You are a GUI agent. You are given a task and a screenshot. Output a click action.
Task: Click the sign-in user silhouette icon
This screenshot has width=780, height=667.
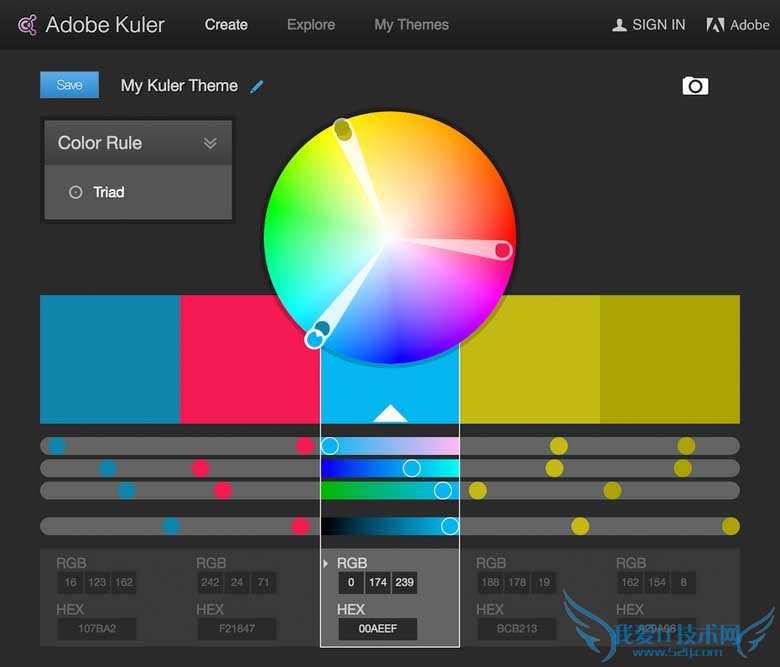click(619, 25)
